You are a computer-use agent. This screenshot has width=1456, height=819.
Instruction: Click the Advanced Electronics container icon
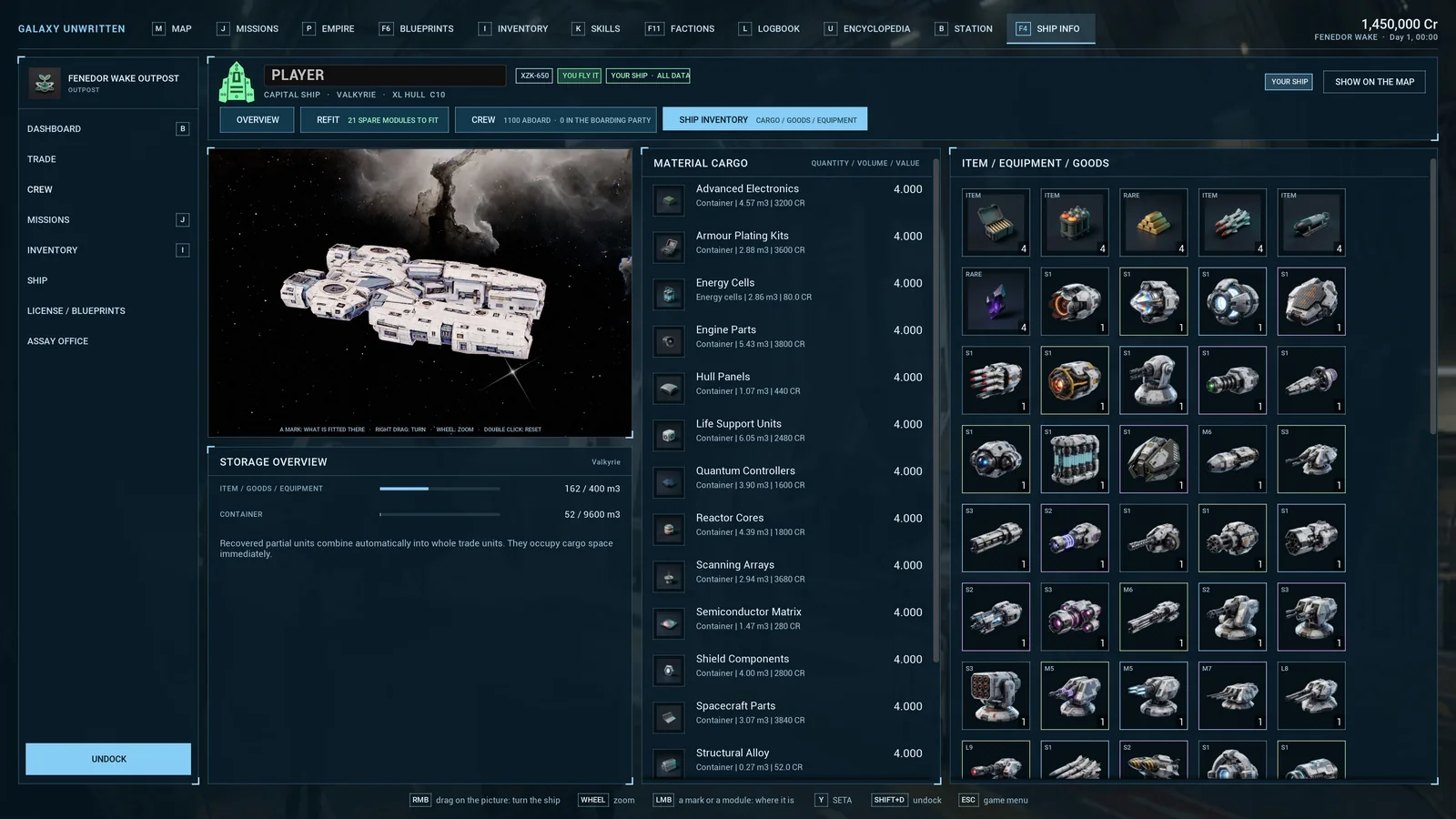tap(669, 200)
